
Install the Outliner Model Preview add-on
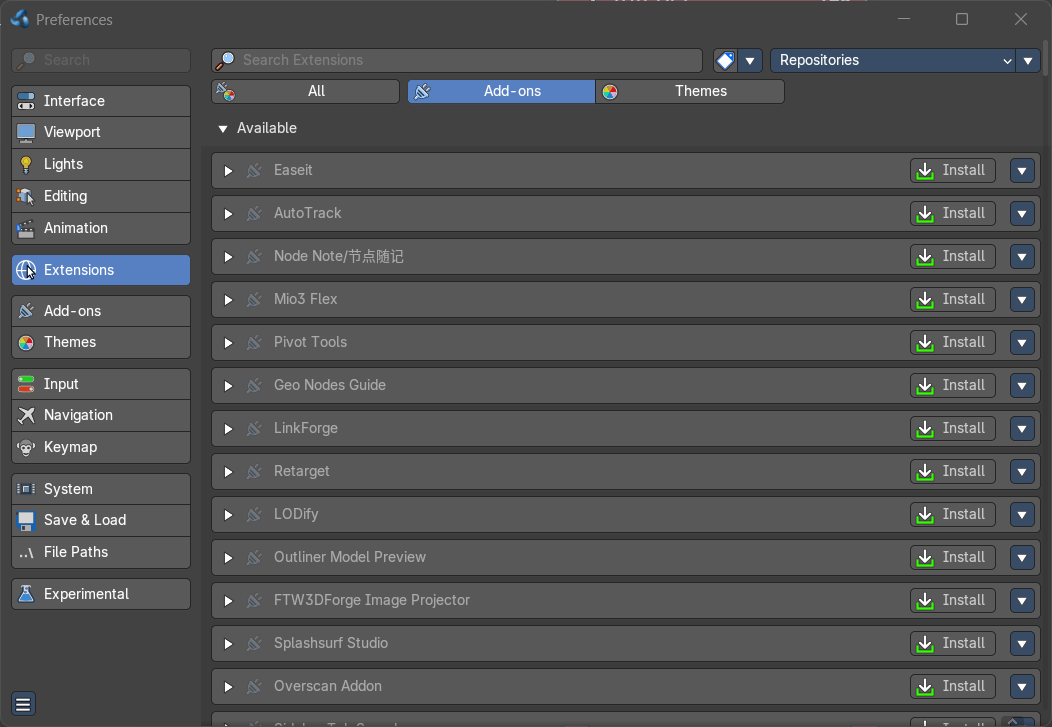pos(953,557)
